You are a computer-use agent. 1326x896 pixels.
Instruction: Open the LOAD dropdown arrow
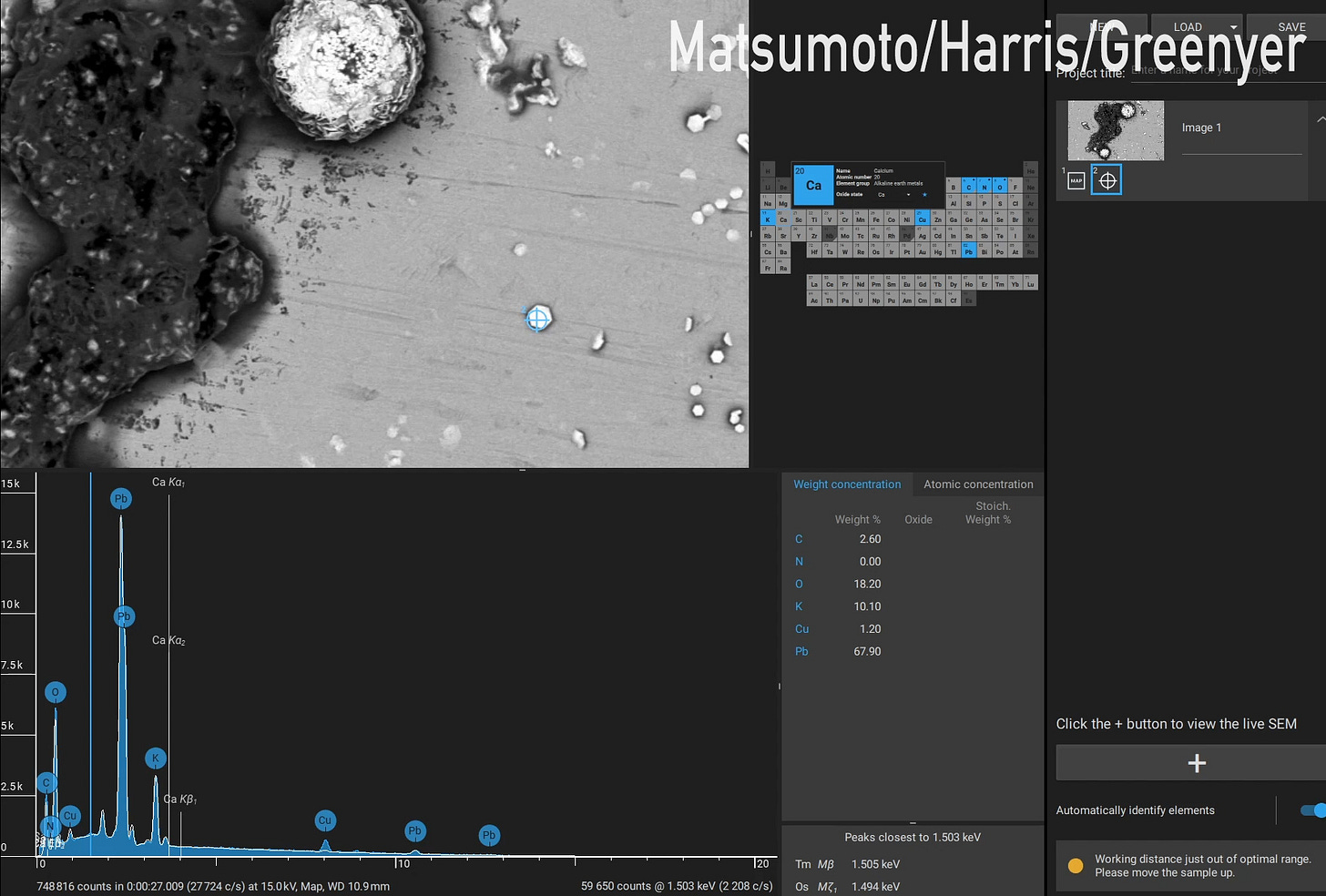[1234, 27]
